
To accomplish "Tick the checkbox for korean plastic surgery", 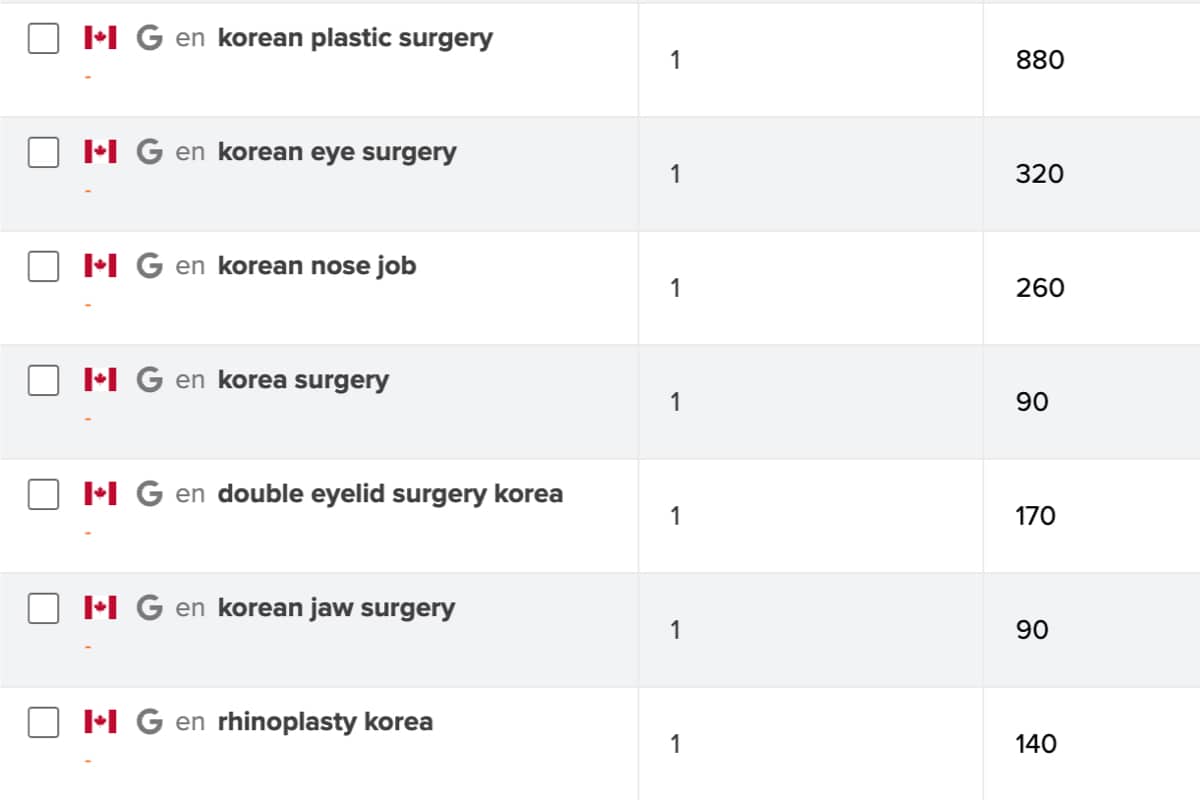I will click(x=43, y=39).
